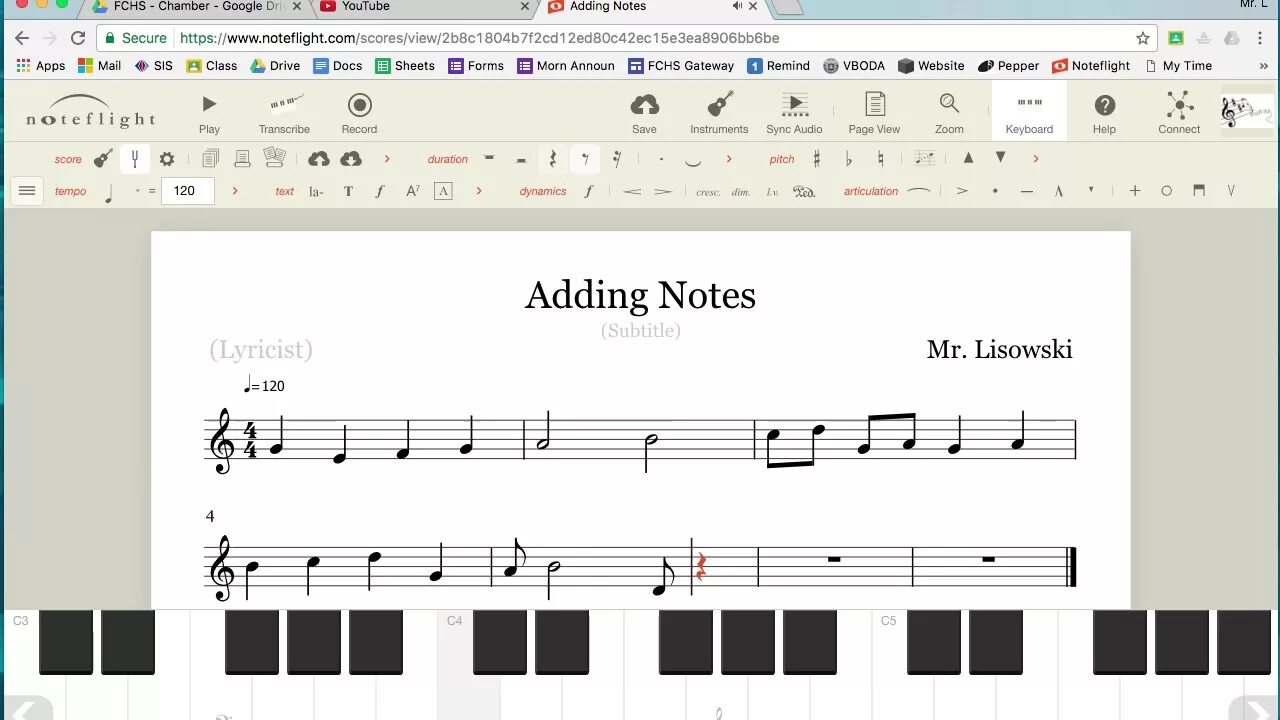Open the Help menu

pos(1104,113)
